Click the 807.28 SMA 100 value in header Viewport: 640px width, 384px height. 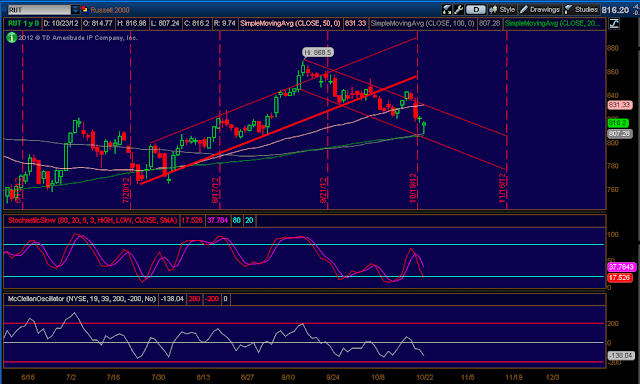coord(489,24)
